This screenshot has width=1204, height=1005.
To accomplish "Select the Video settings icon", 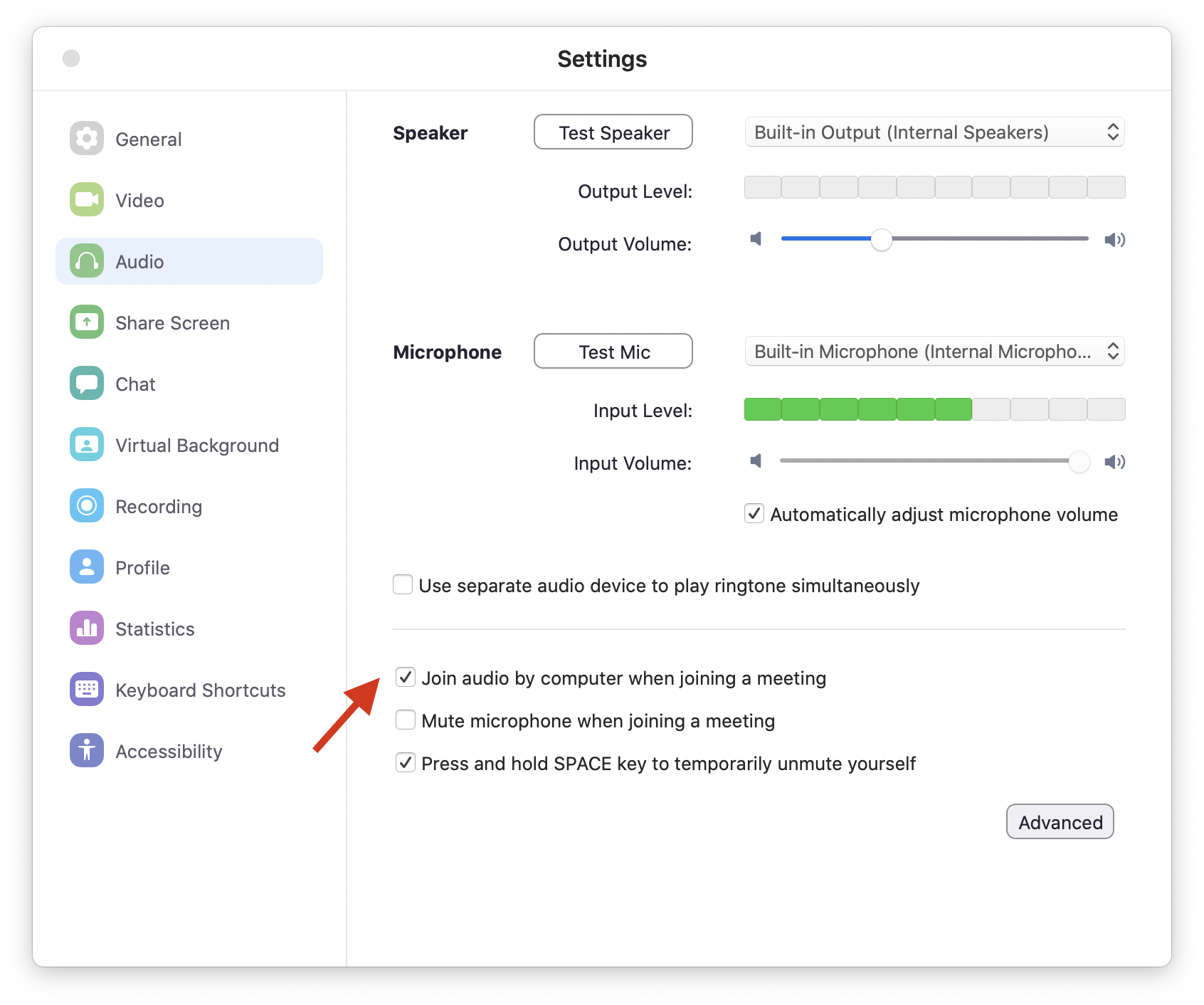I will point(86,200).
